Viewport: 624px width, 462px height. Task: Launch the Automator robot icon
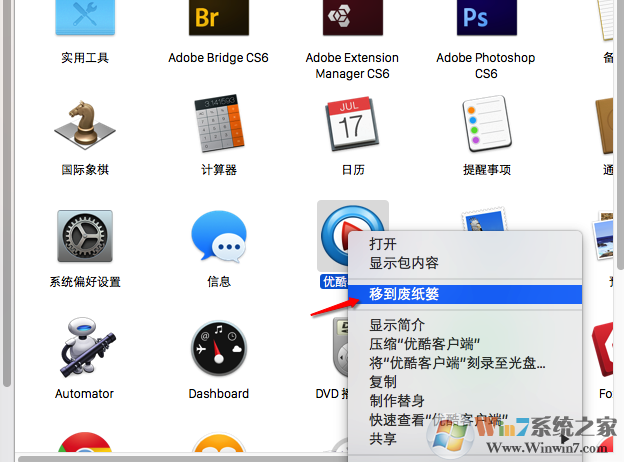pos(85,350)
